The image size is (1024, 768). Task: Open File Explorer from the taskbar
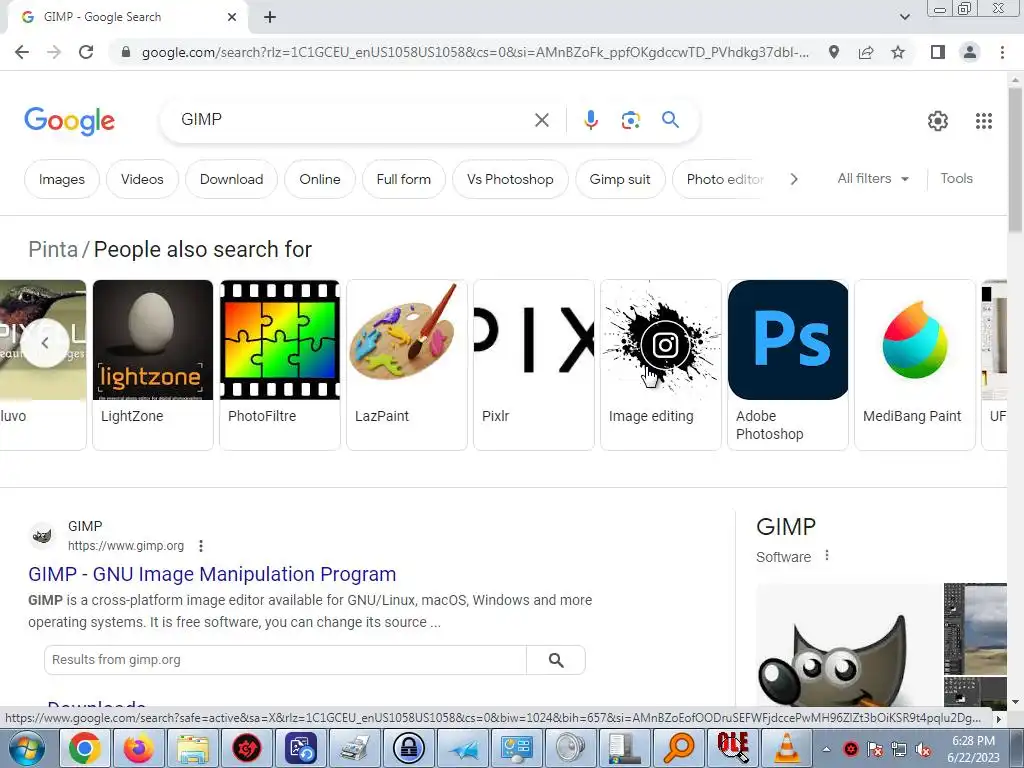193,748
